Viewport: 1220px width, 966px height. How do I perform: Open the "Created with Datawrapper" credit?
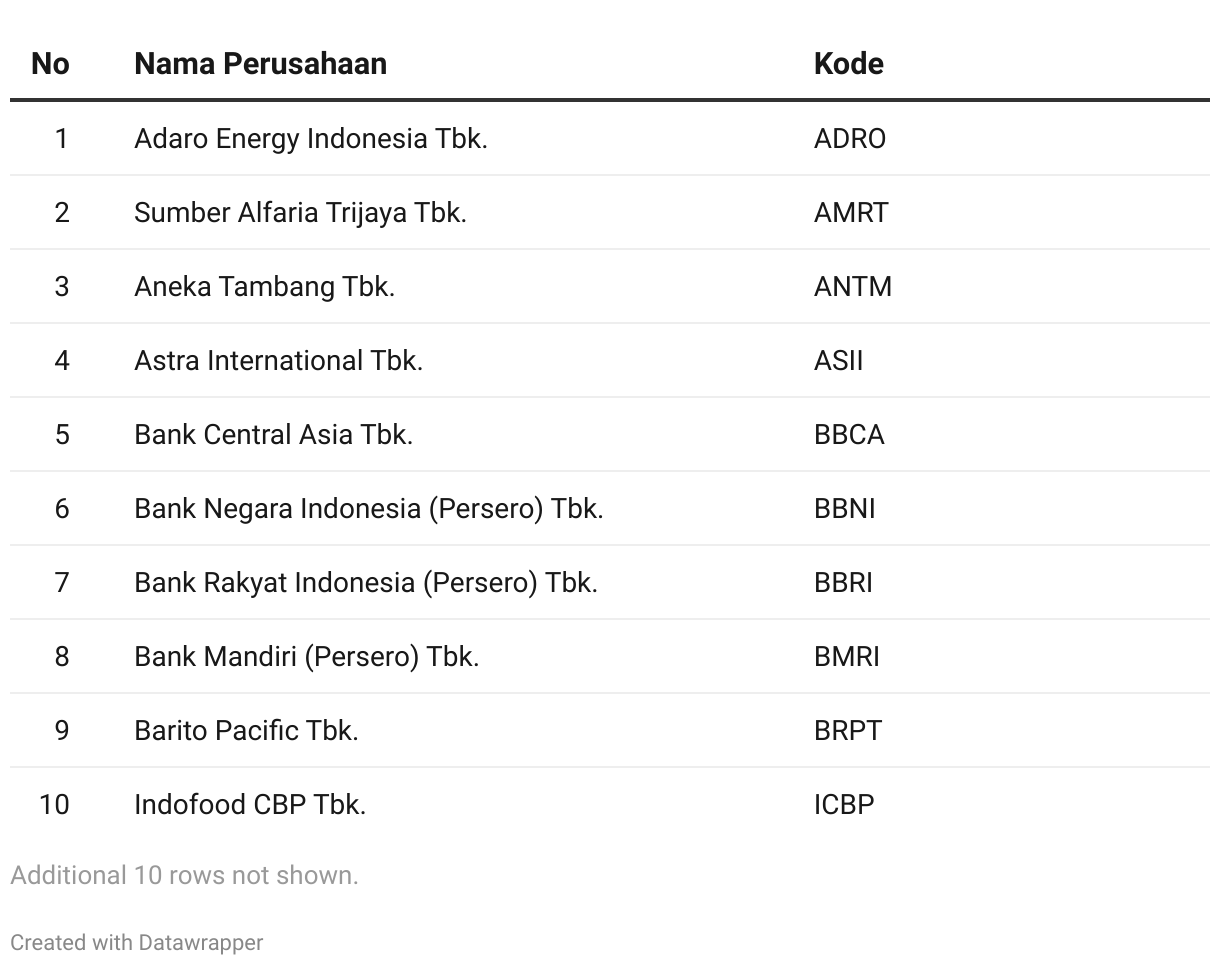pos(137,943)
